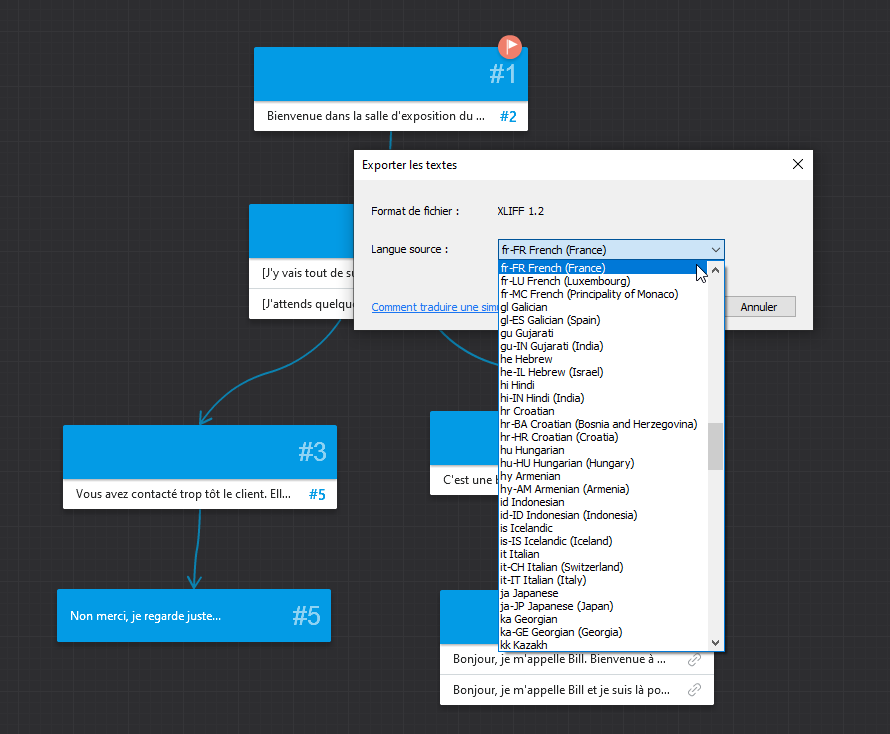Screen dimensions: 890x734
Task: Collapse the Langue source combo box
Action: click(715, 250)
